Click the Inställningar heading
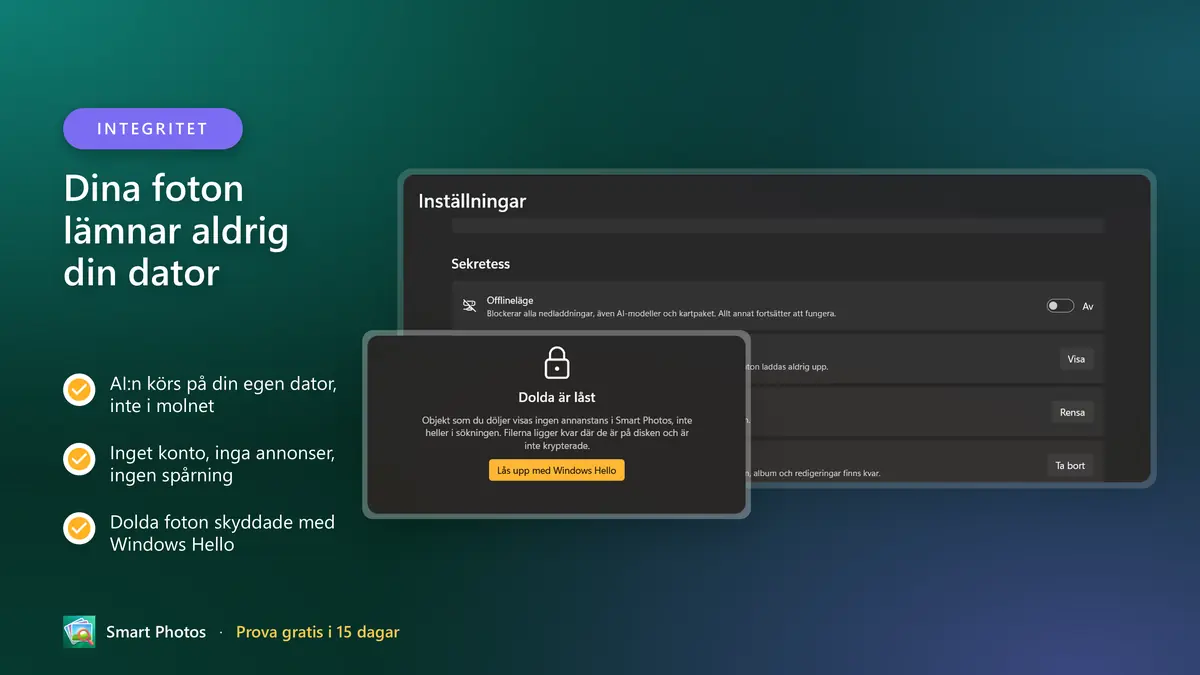Viewport: 1200px width, 675px height. 472,201
